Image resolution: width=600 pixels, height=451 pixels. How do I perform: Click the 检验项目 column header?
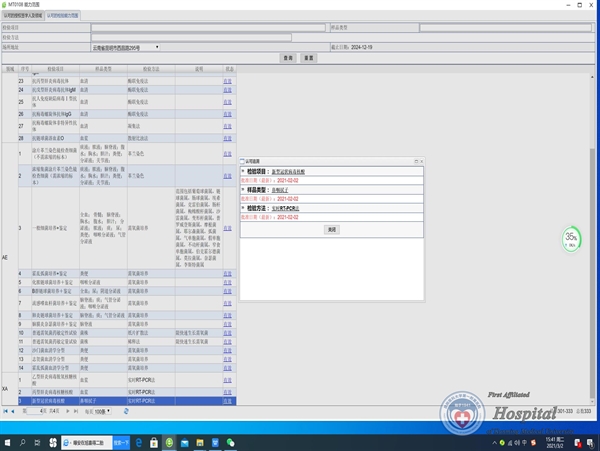[x=55, y=69]
